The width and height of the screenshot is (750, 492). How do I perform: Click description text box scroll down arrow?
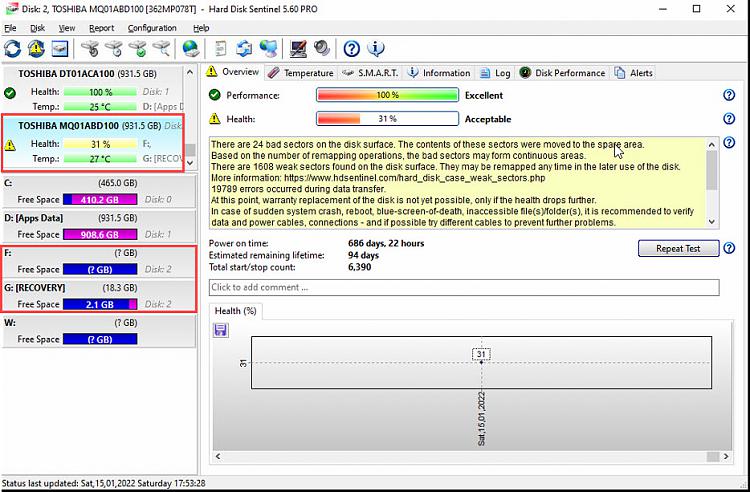click(x=712, y=221)
